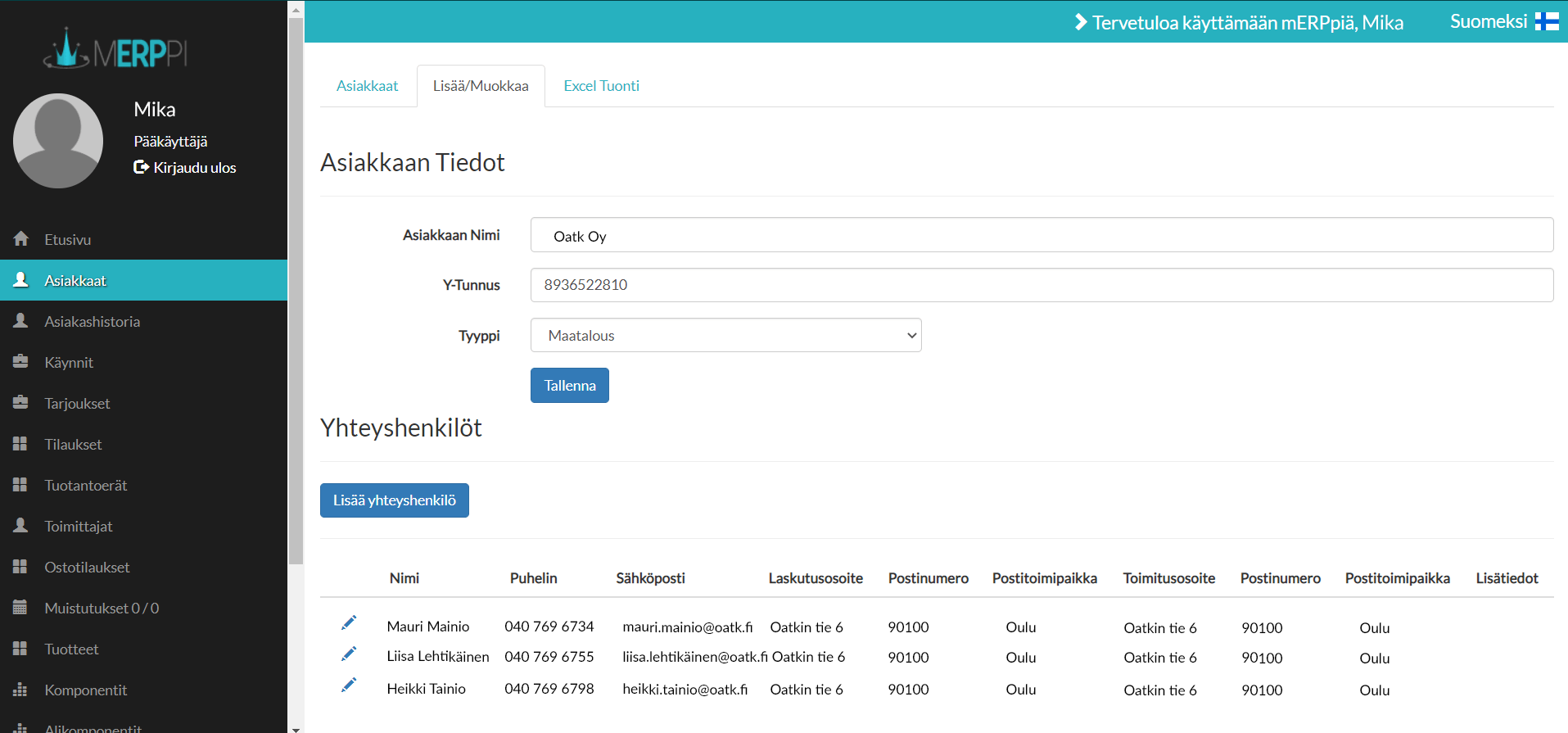The image size is (1568, 733).
Task: Click the Kirjaudu ulos logout icon
Action: [141, 167]
